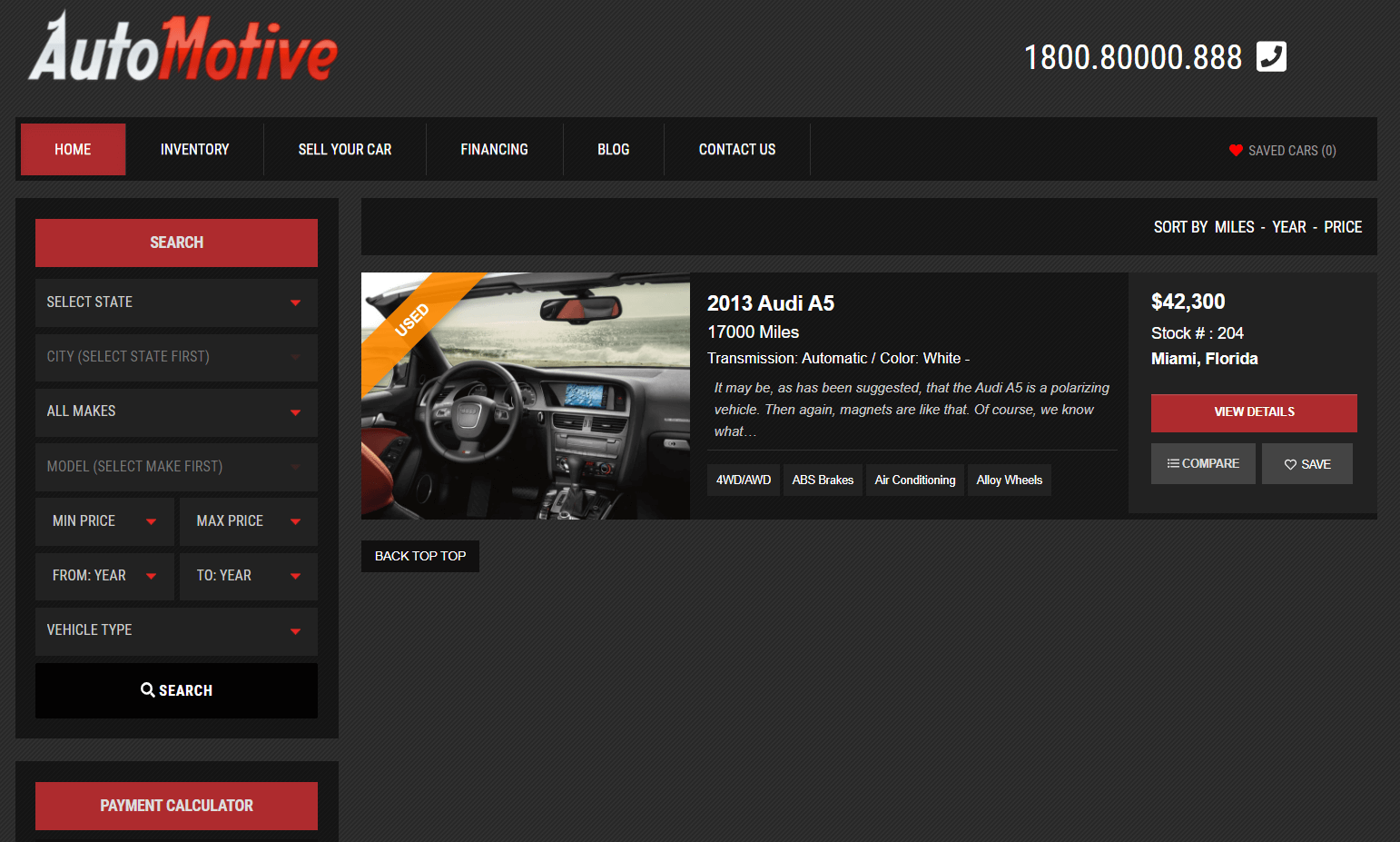Click the phone icon beside the number
The height and width of the screenshot is (842, 1400).
1271,56
